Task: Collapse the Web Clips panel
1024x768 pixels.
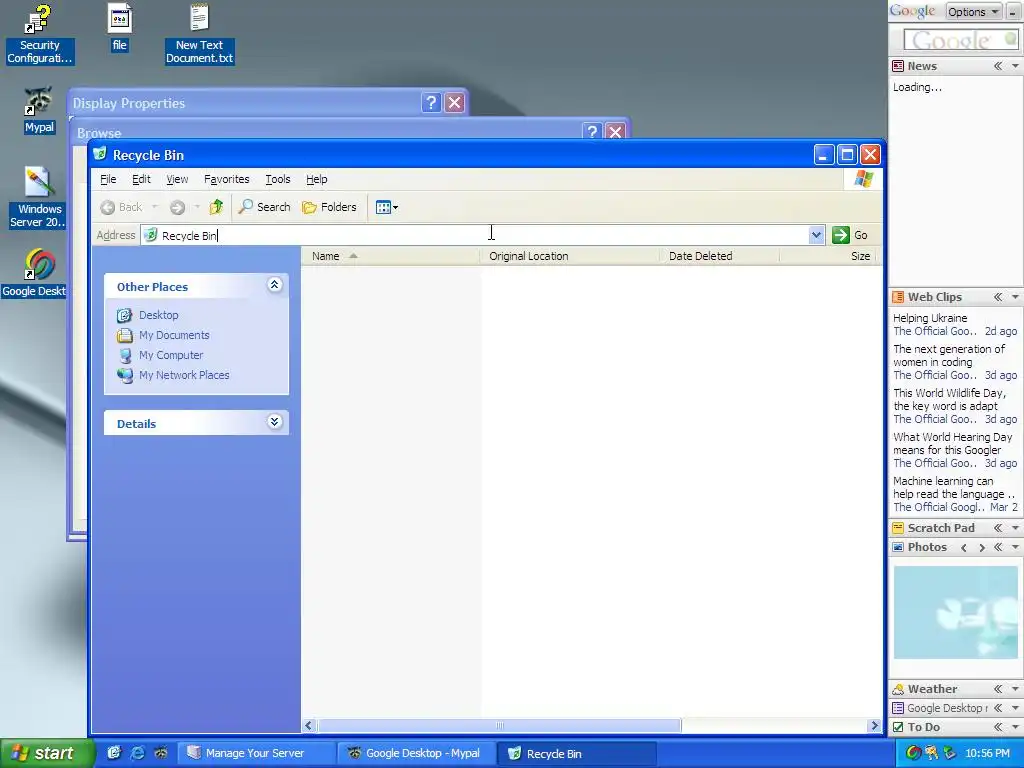Action: [998, 297]
